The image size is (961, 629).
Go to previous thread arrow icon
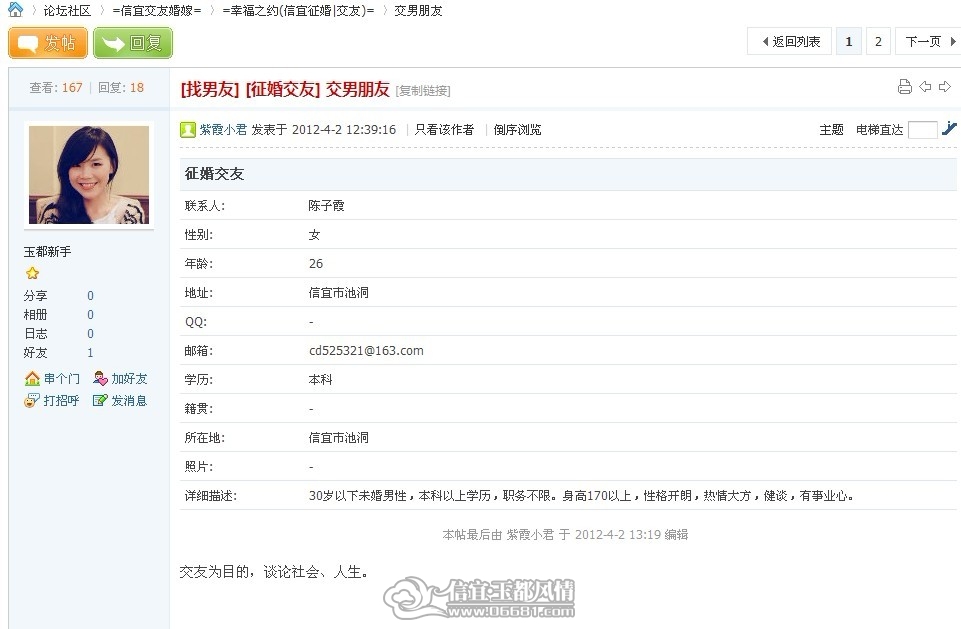[925, 86]
